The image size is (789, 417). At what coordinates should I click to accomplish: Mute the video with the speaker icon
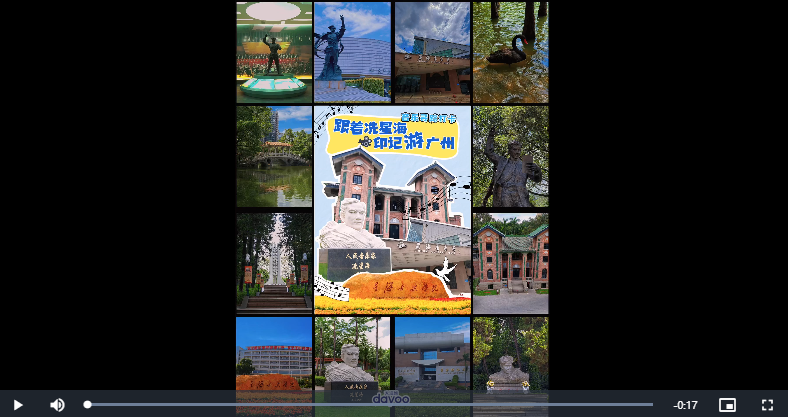pyautogui.click(x=57, y=405)
